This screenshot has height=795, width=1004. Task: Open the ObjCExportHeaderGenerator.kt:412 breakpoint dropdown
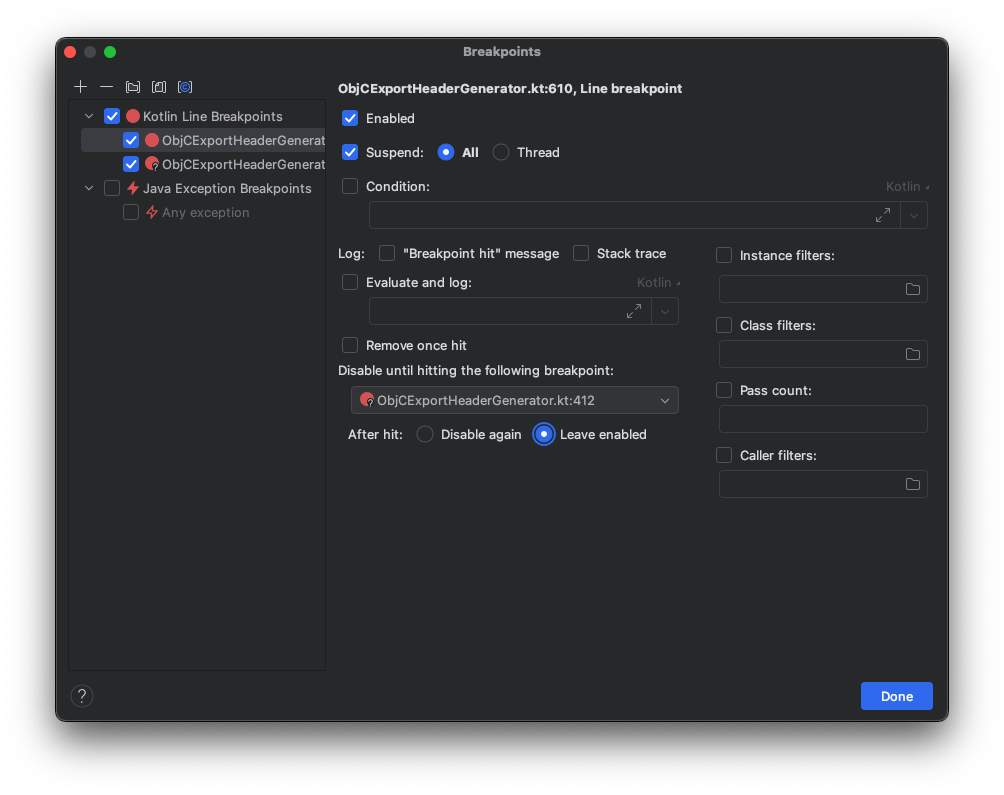click(664, 400)
